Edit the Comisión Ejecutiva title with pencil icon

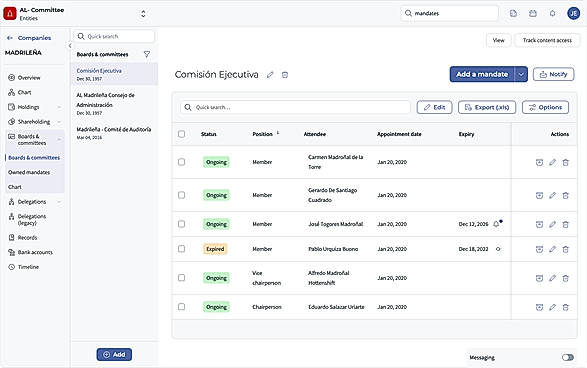pos(270,75)
